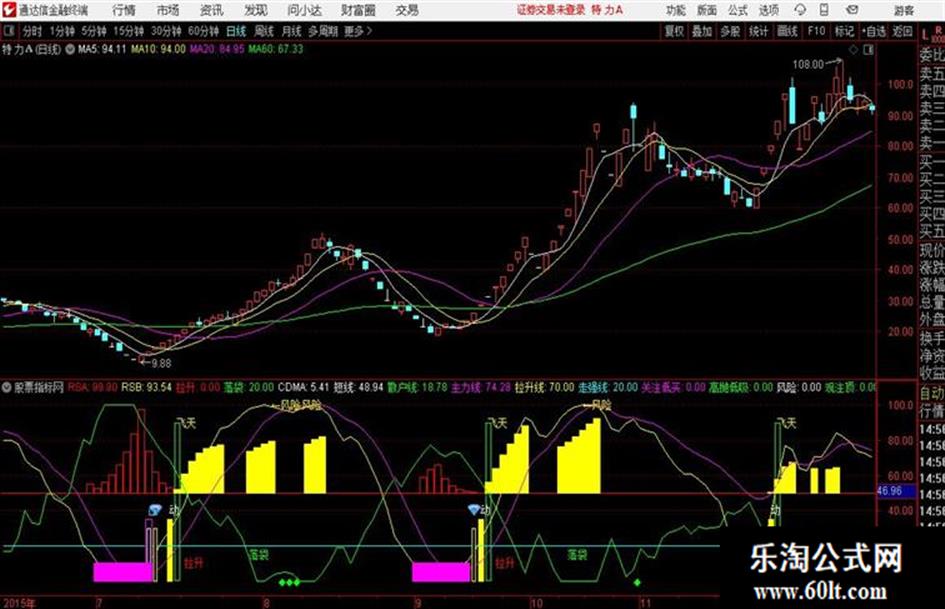945x609 pixels.
Task: Click the 游客 user label
Action: point(903,10)
